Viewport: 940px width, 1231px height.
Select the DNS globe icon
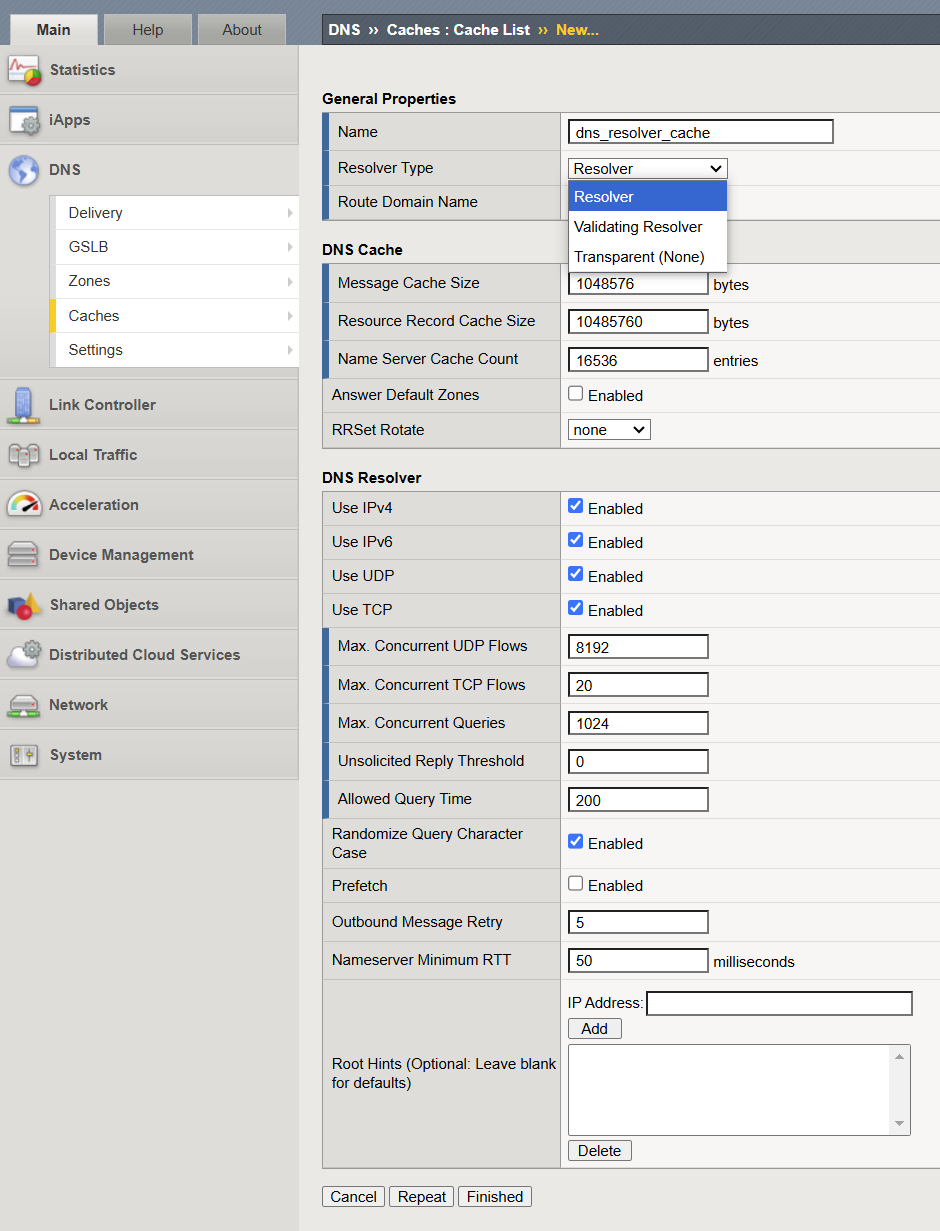tap(25, 169)
